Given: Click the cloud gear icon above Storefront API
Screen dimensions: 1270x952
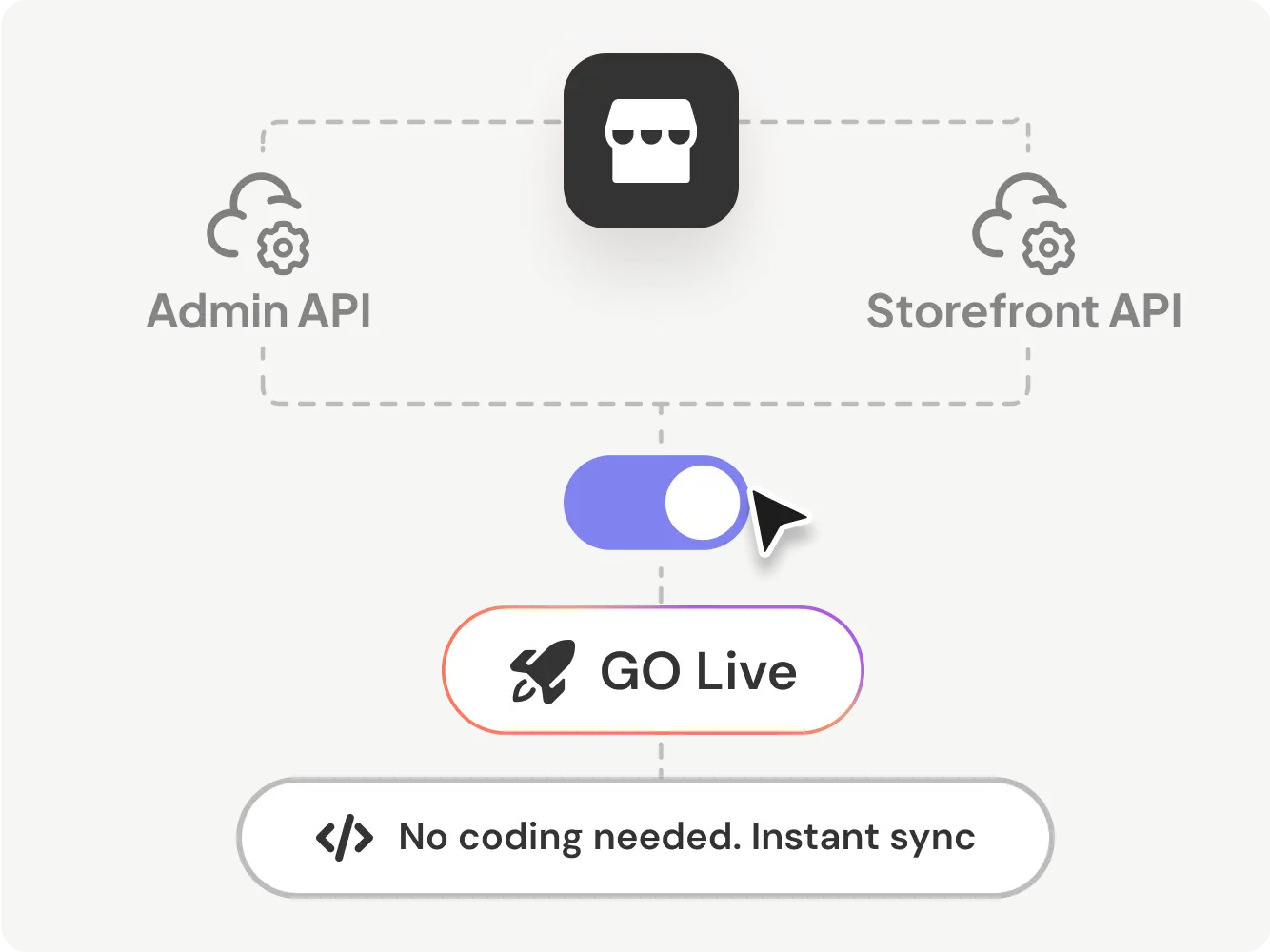Looking at the screenshot, I should point(1024,224).
